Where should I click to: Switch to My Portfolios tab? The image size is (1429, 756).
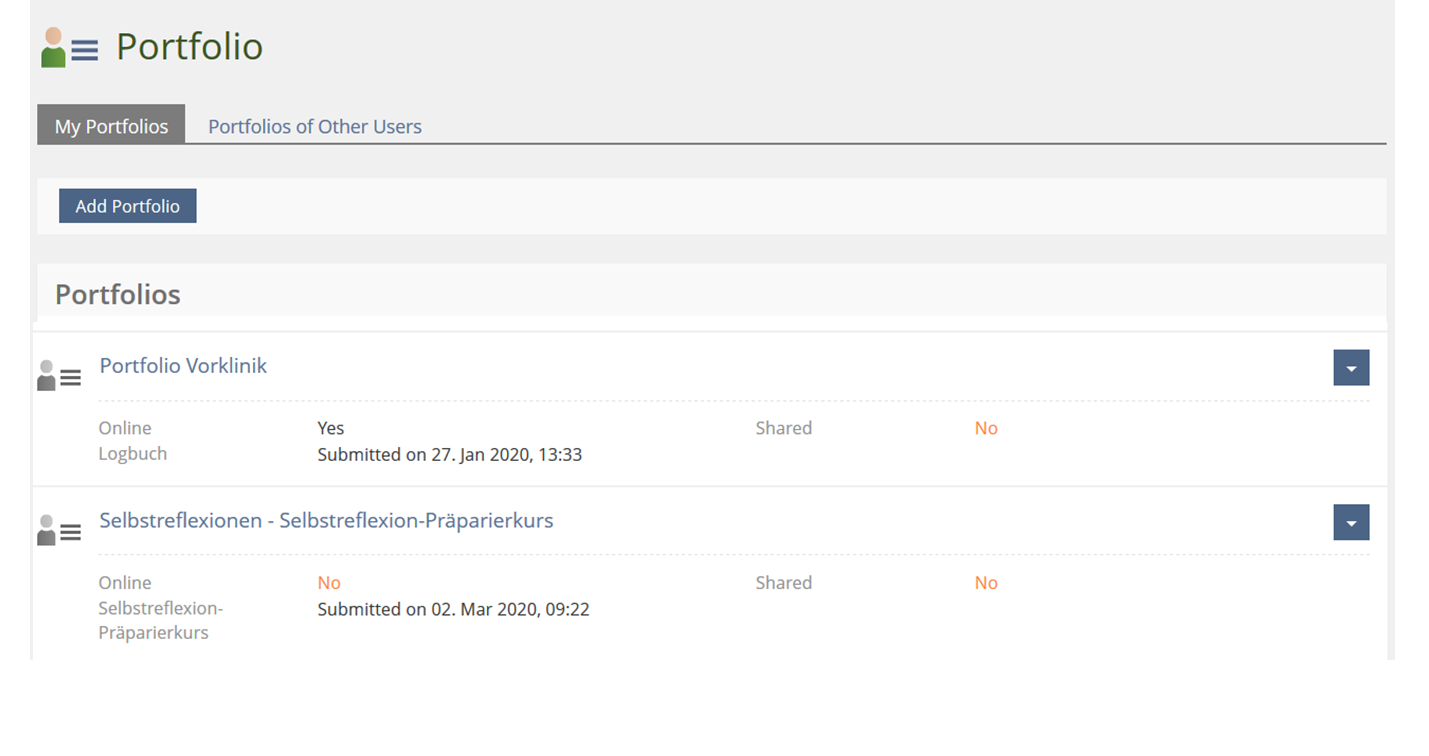point(111,126)
